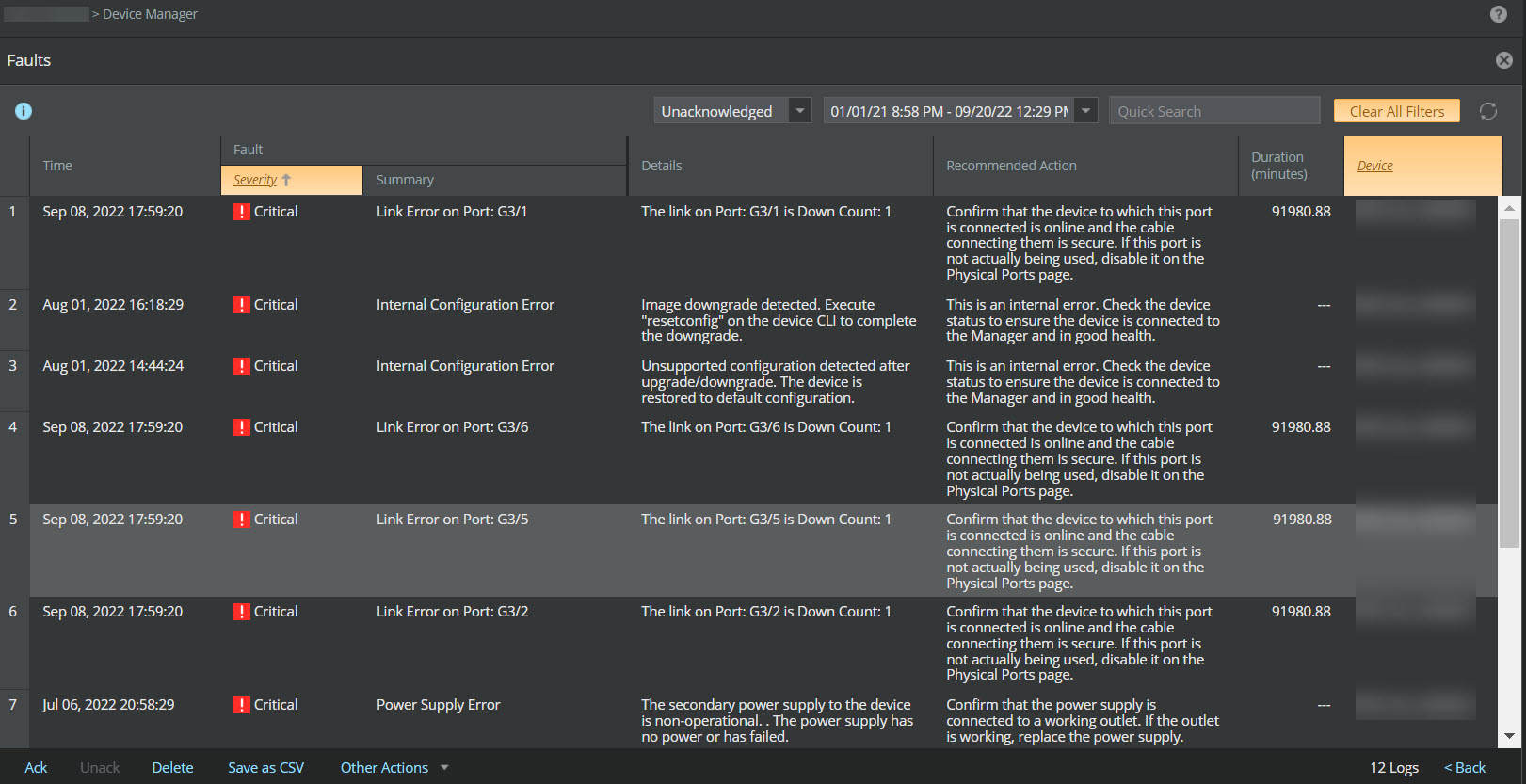Click Save as CSV

click(x=266, y=768)
